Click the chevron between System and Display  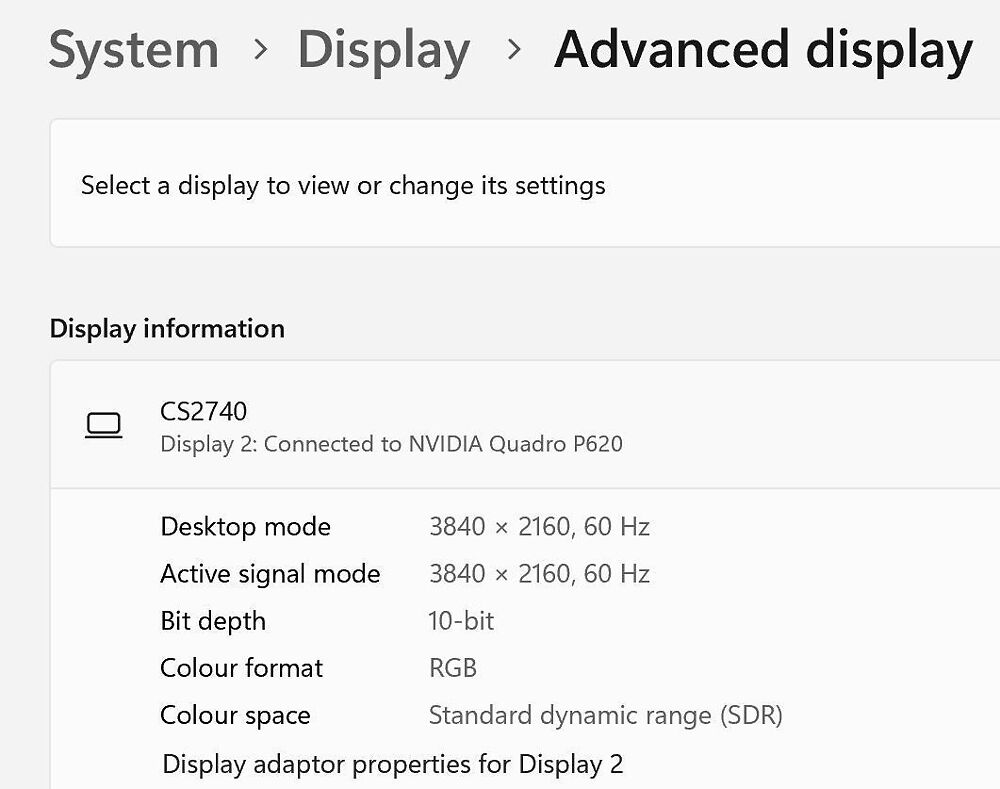coord(261,49)
